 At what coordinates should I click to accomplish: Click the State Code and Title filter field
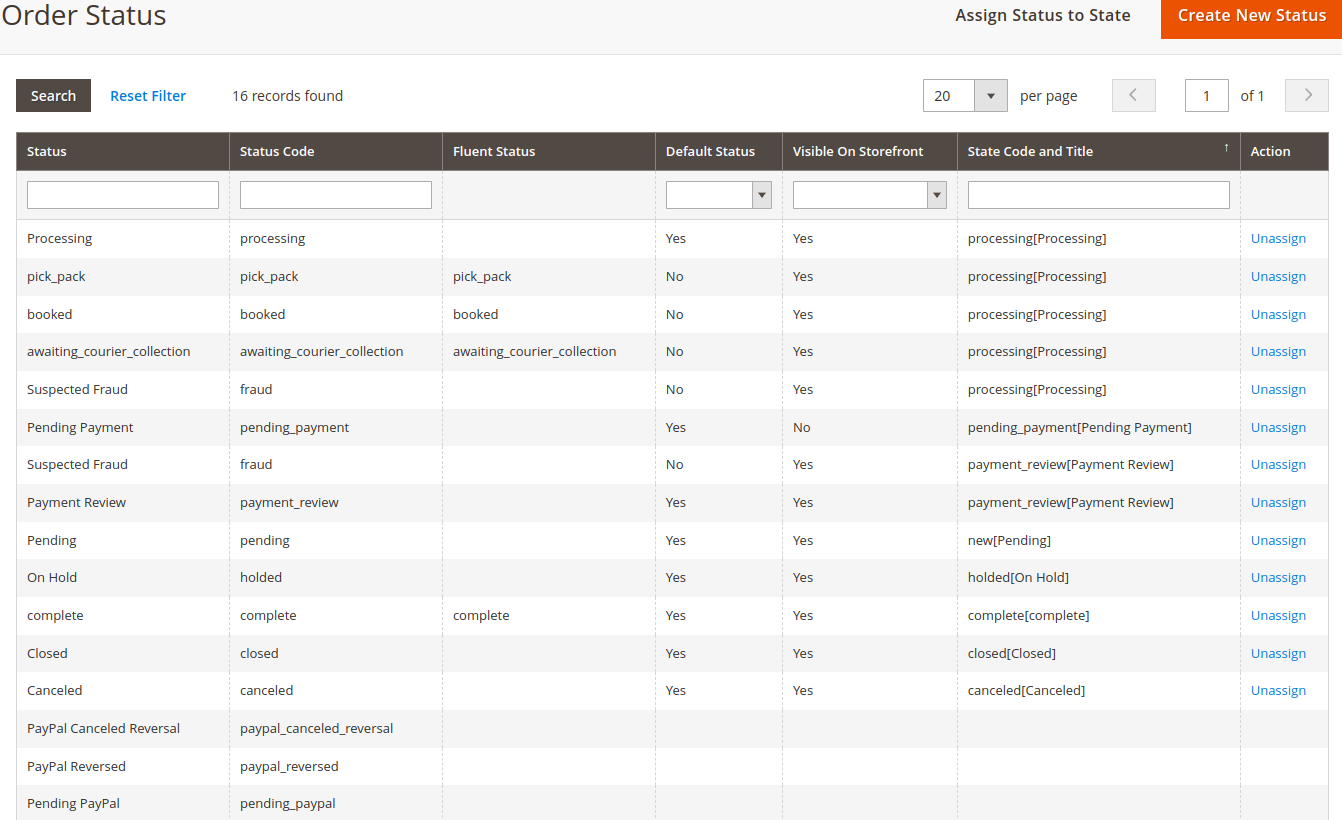pyautogui.click(x=1098, y=195)
